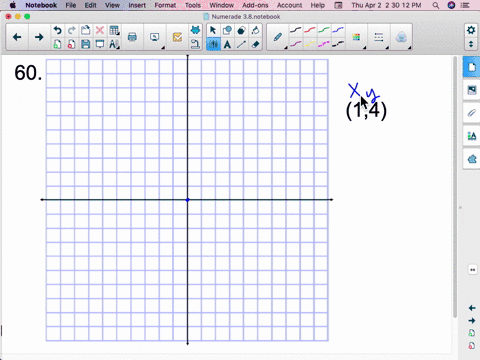
Task: Toggle sidebar side with double-arrow button
Action: pos(472,270)
